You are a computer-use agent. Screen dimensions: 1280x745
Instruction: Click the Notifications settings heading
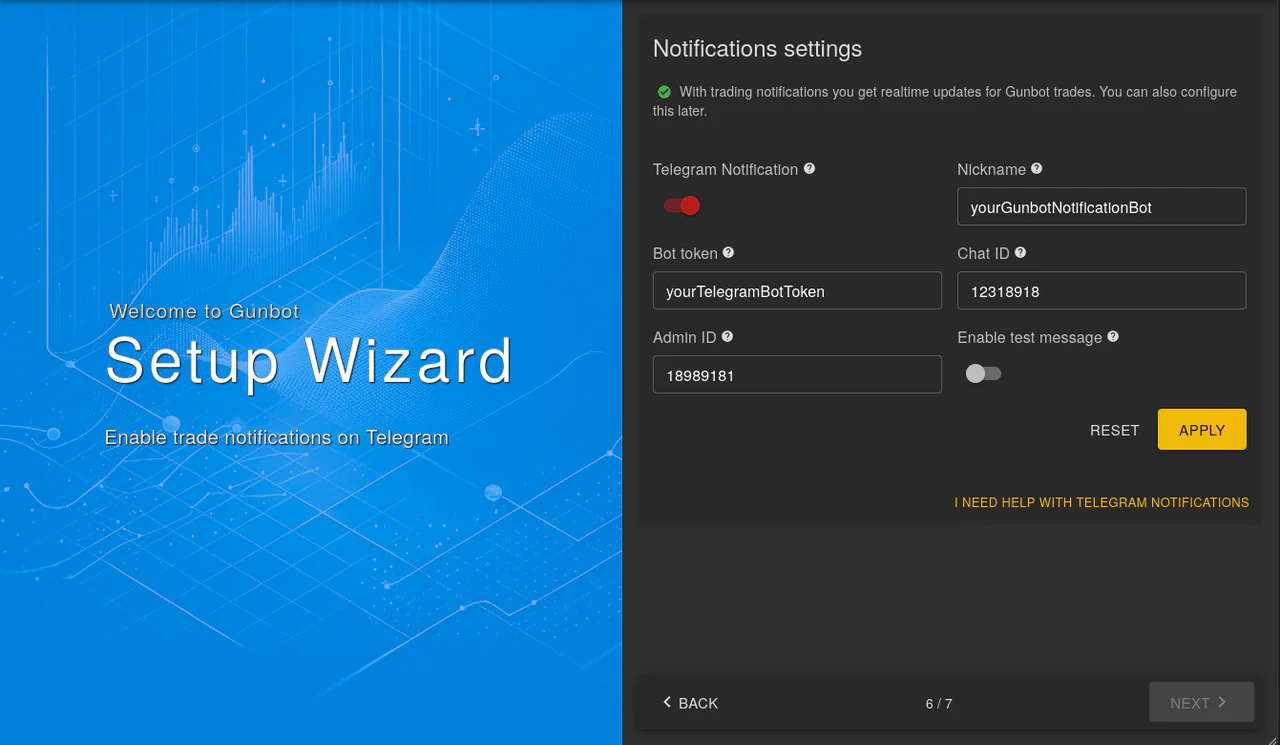coord(757,48)
